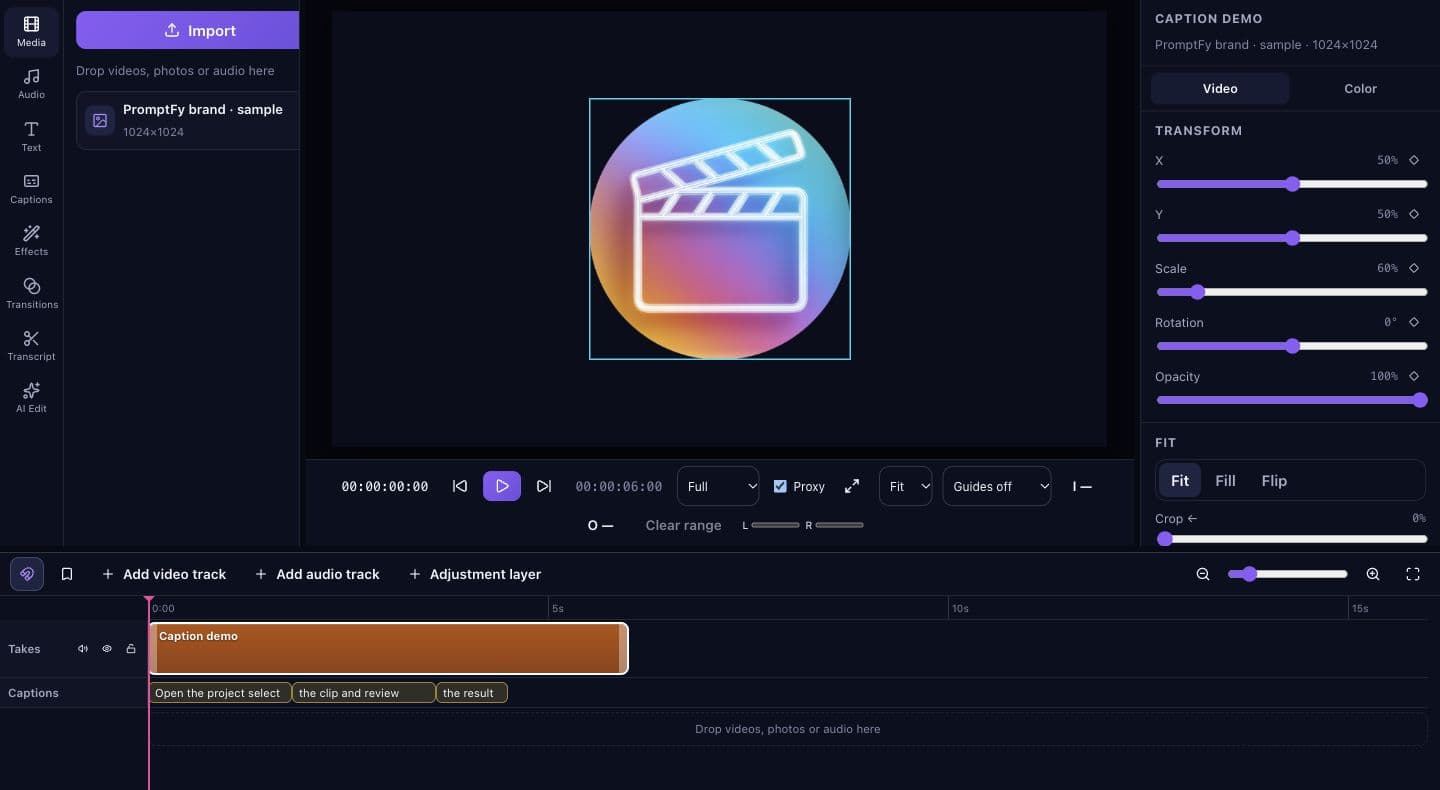This screenshot has width=1440, height=790.
Task: Select the Caption demo clip on timeline
Action: [388, 648]
